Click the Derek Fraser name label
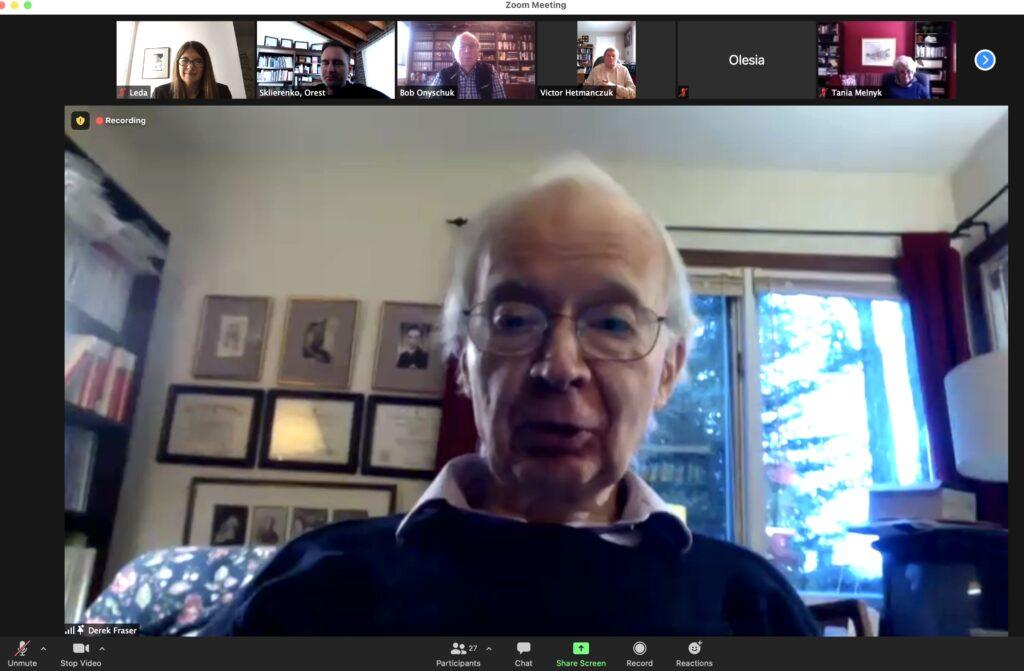 click(112, 630)
